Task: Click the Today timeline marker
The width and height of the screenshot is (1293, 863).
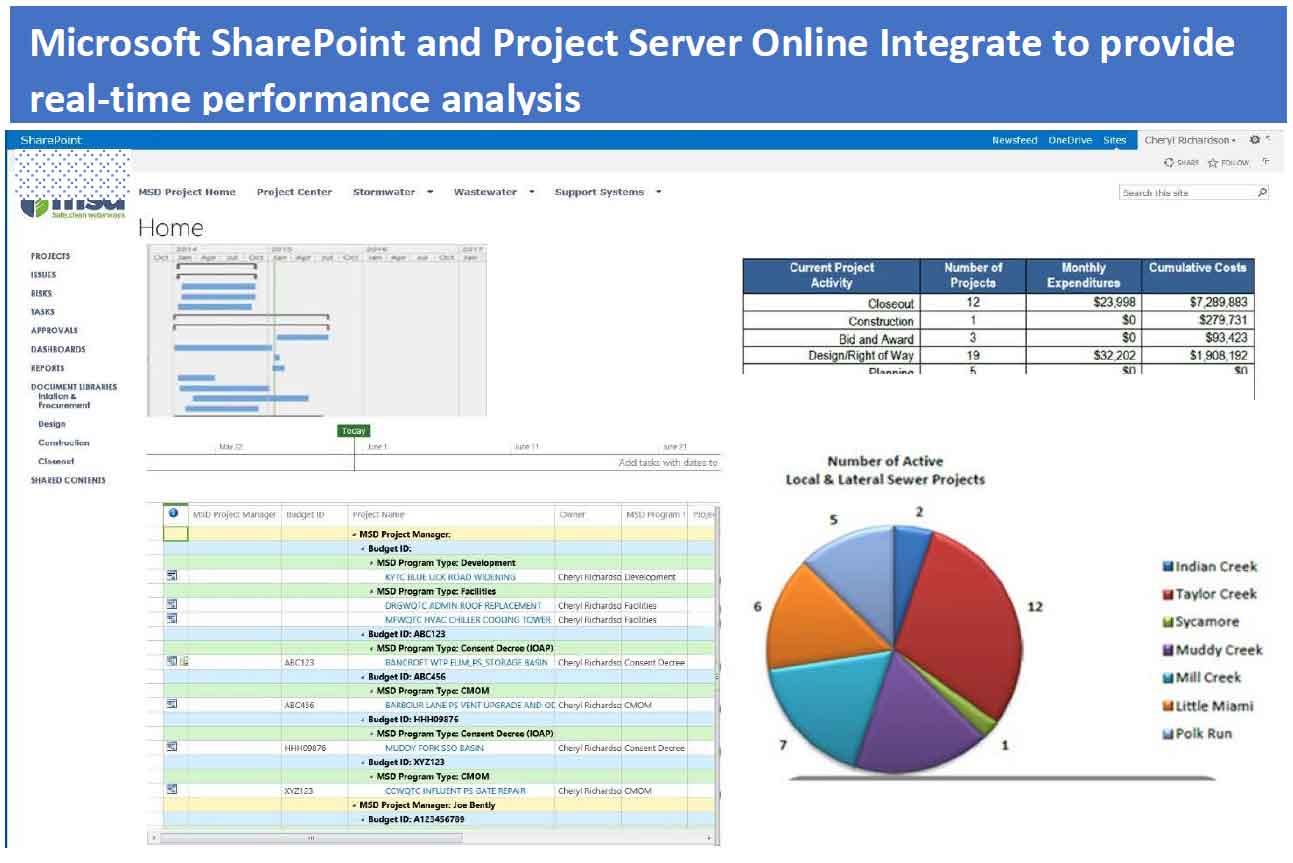Action: [x=354, y=431]
